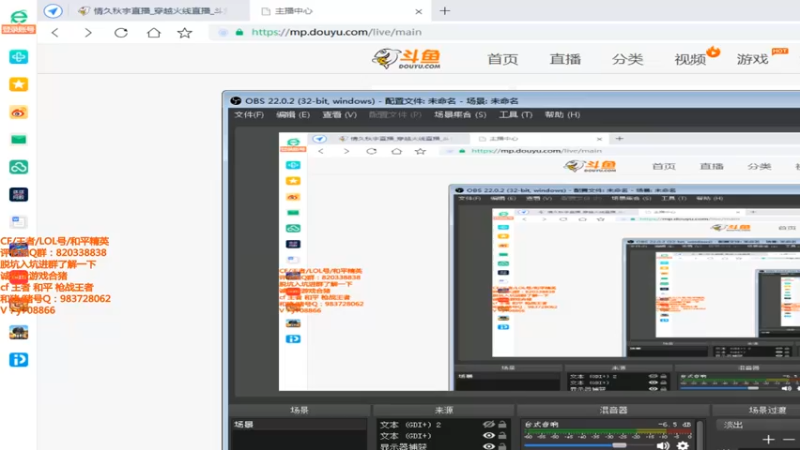Click the green lock icon in address bar
This screenshot has width=800, height=450.
click(x=239, y=32)
